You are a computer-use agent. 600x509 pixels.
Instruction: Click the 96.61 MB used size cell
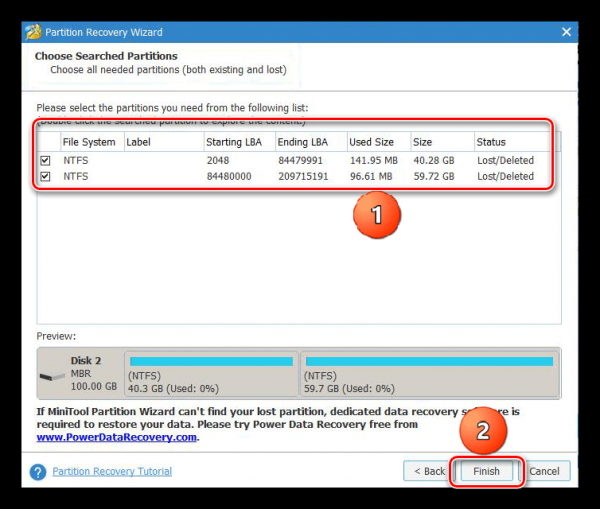[371, 176]
